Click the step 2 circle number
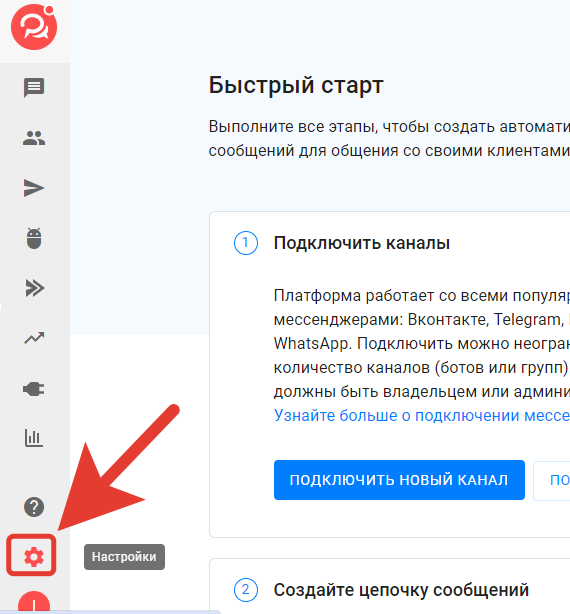570x614 pixels. [245, 590]
